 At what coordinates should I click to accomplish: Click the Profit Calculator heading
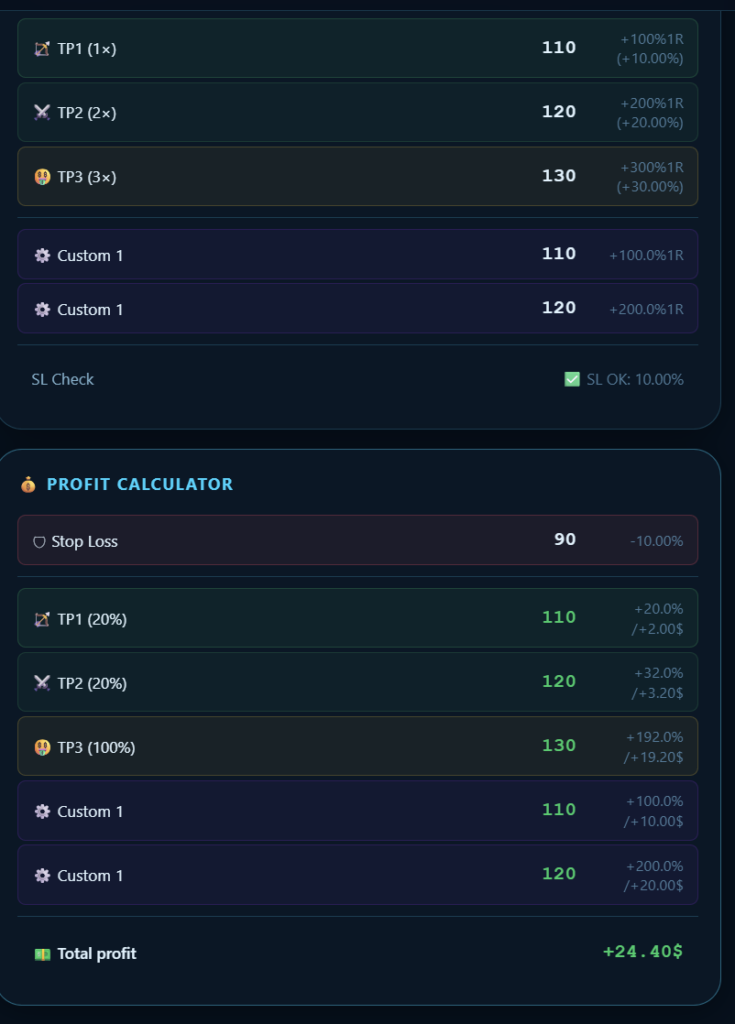[x=140, y=485]
